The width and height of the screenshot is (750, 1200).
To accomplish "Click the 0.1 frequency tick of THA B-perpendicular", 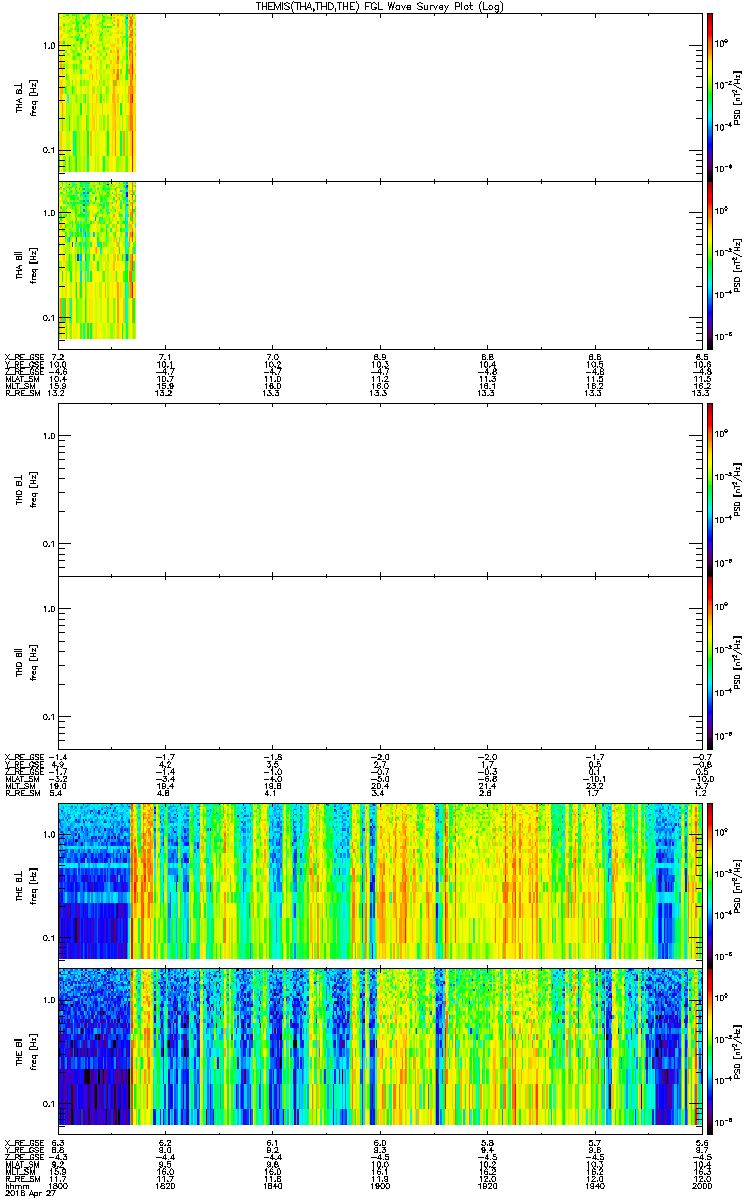I will [x=49, y=150].
